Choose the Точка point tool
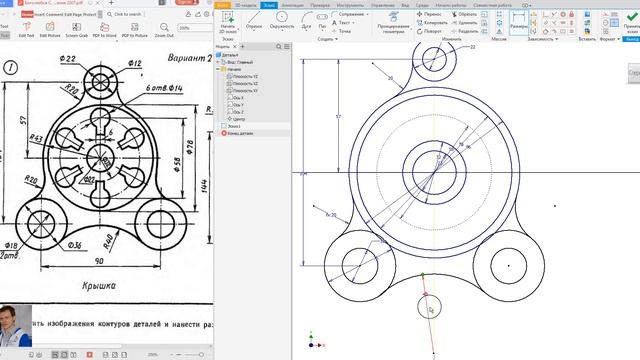 [x=342, y=31]
